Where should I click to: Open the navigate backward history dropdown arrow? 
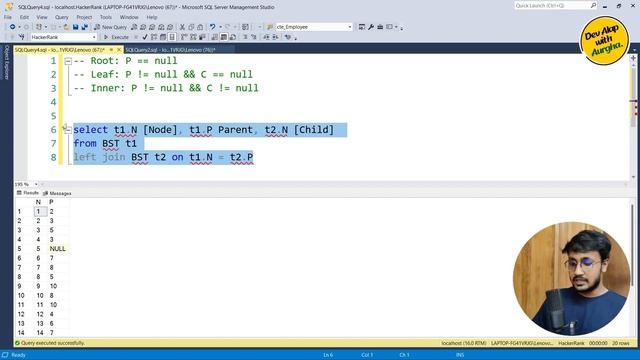(x=19, y=27)
